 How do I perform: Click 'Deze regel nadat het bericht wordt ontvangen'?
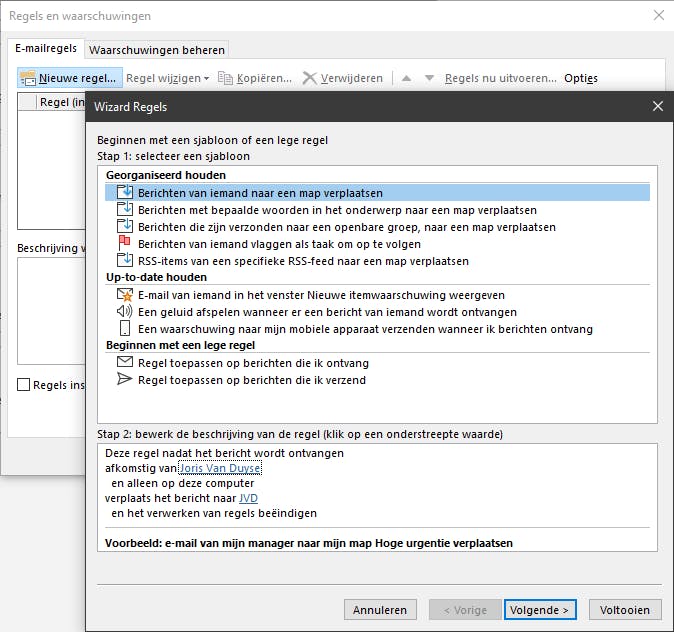224,453
